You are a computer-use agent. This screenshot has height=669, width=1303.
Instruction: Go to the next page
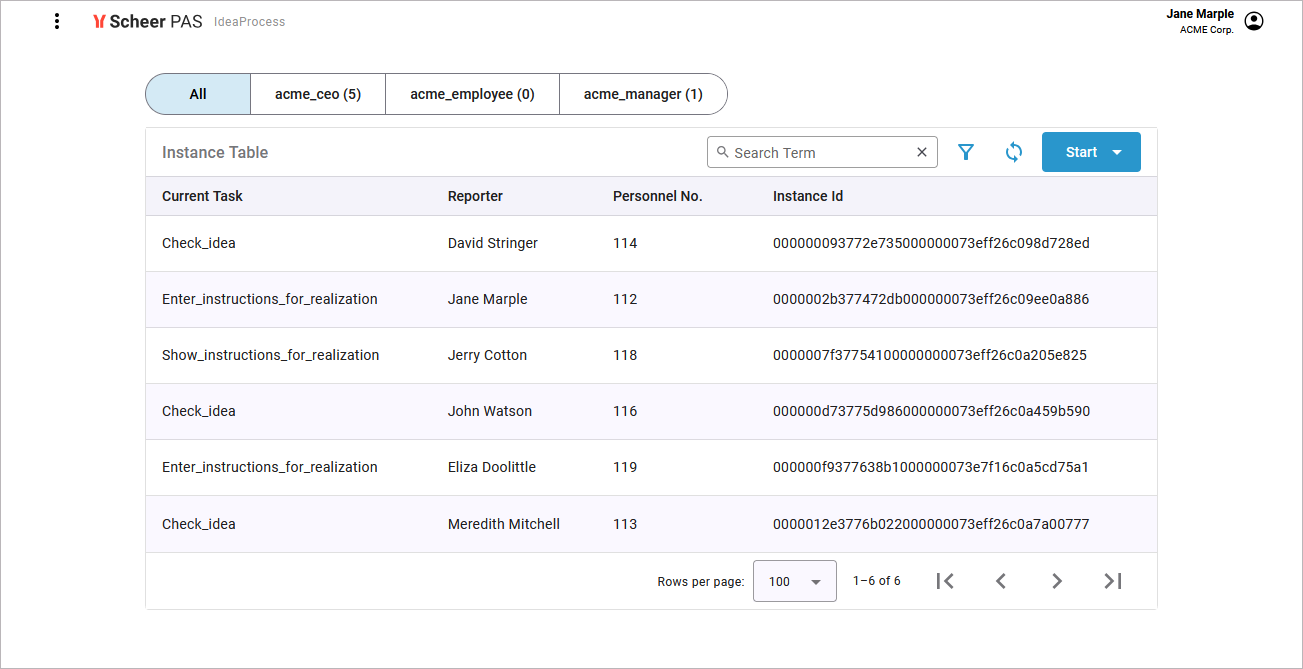[x=1056, y=581]
